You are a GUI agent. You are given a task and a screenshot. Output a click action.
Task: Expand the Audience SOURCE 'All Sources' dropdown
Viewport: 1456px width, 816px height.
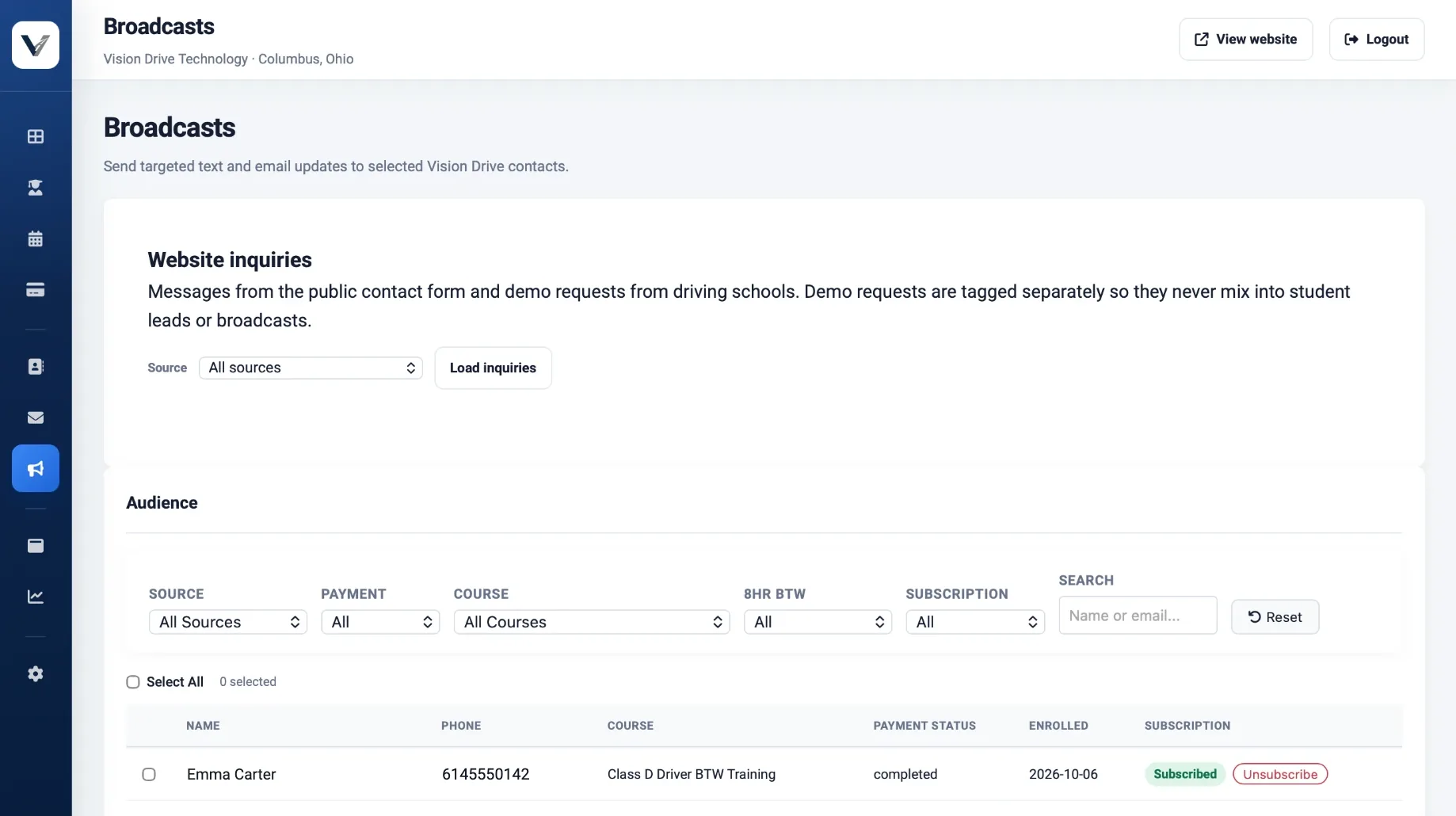pyautogui.click(x=228, y=622)
